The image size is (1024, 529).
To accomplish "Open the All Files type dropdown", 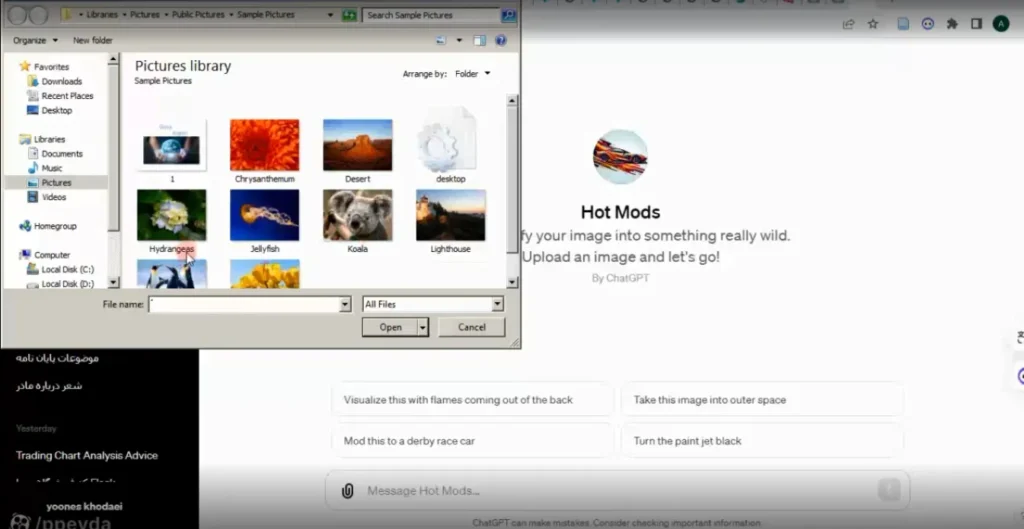I will (x=433, y=304).
